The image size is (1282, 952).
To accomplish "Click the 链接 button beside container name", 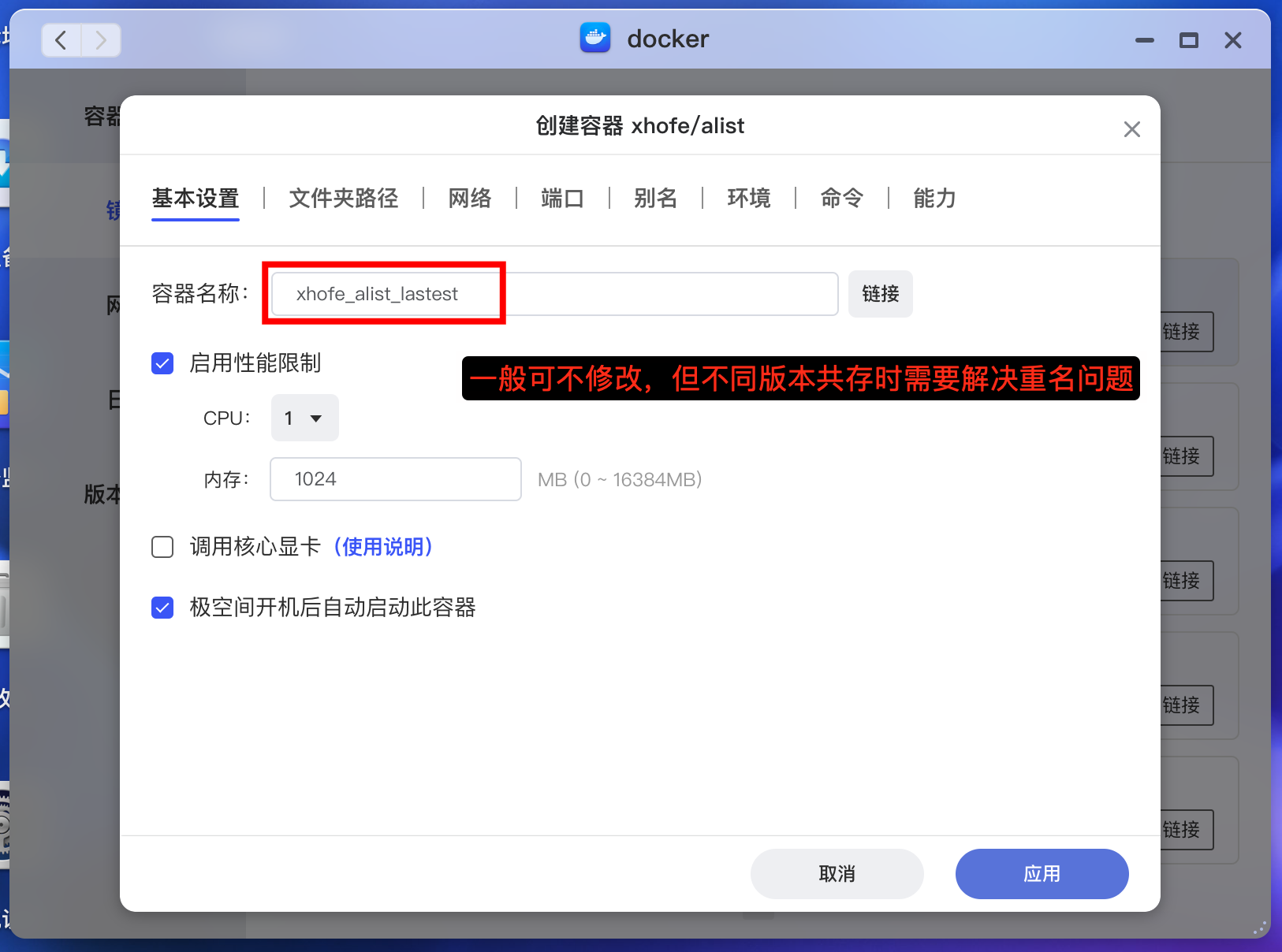I will [881, 294].
